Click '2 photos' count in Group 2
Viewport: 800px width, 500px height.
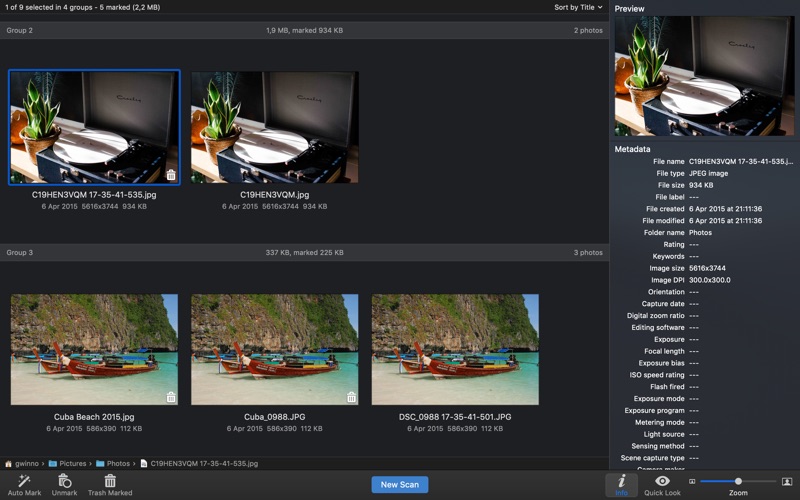[588, 30]
